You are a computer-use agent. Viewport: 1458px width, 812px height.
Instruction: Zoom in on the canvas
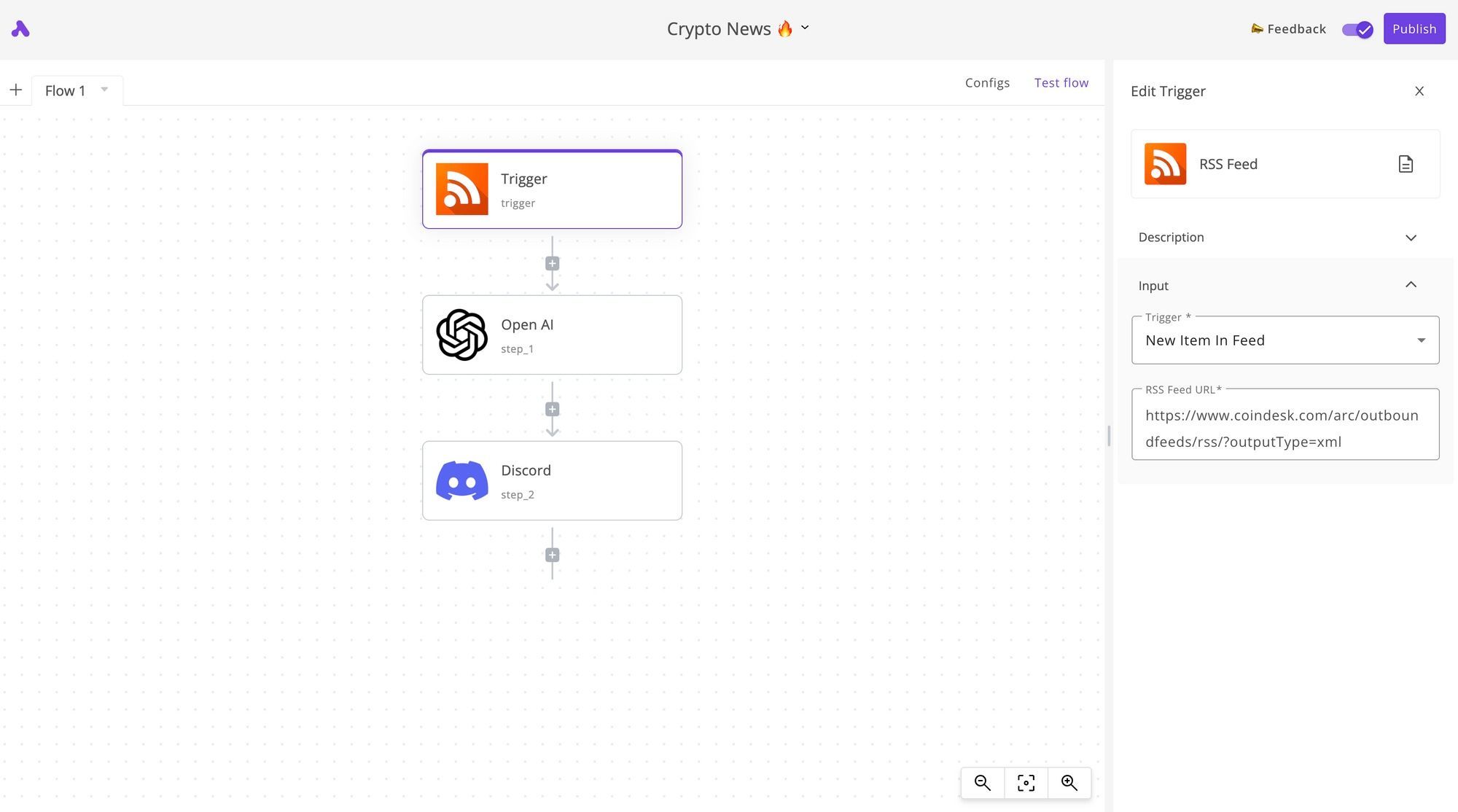coord(1069,782)
